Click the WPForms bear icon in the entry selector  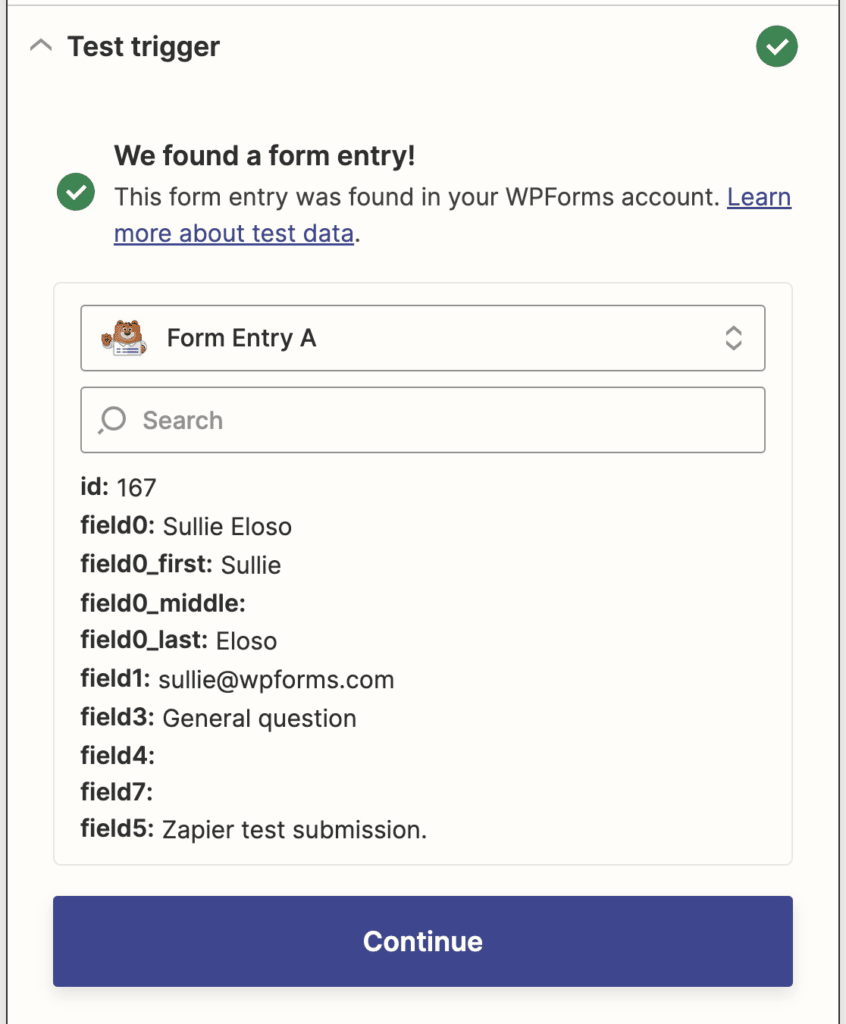click(x=125, y=337)
